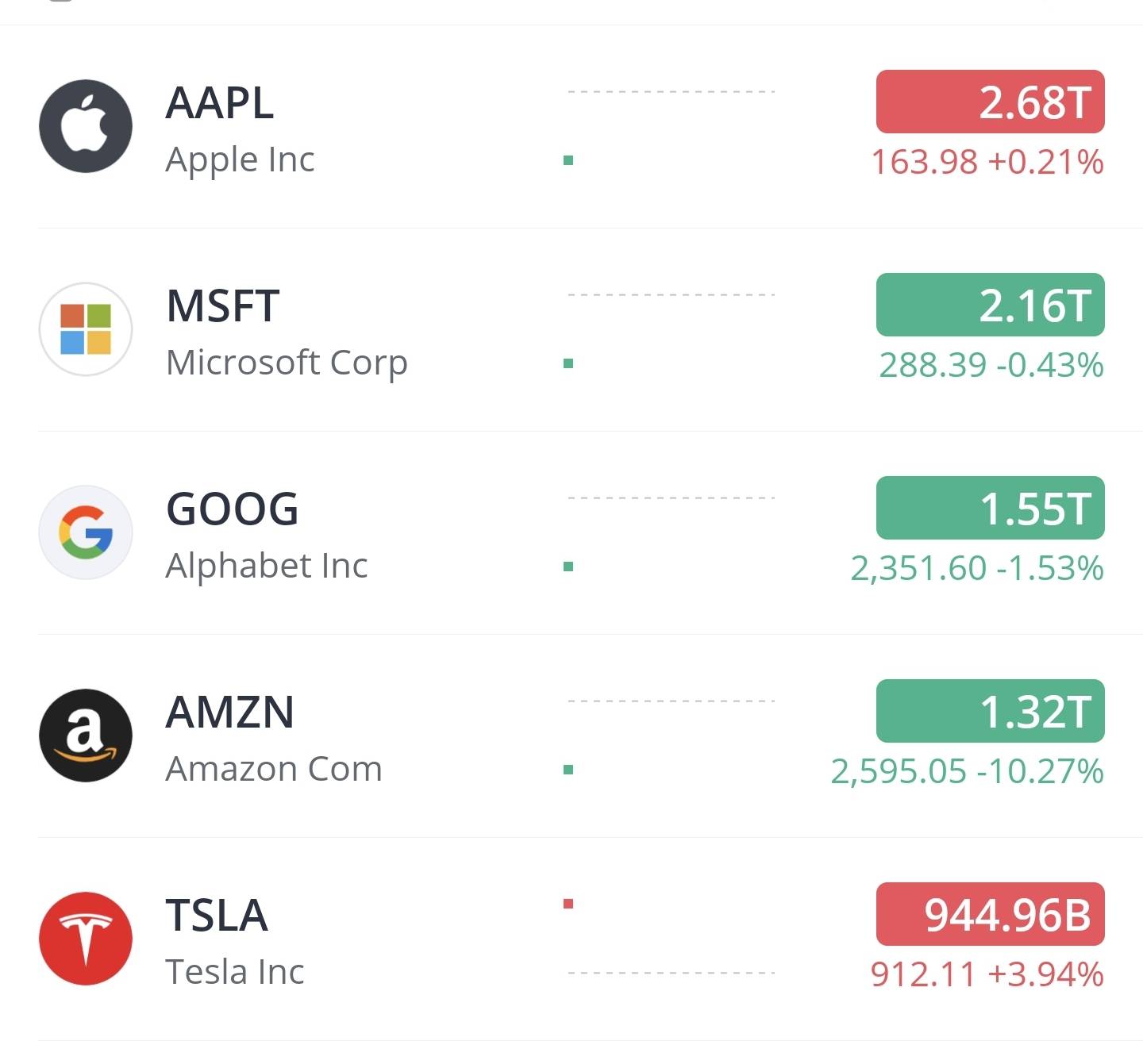Tap the Google logo icon
The width and height of the screenshot is (1143, 1064).
tap(86, 532)
